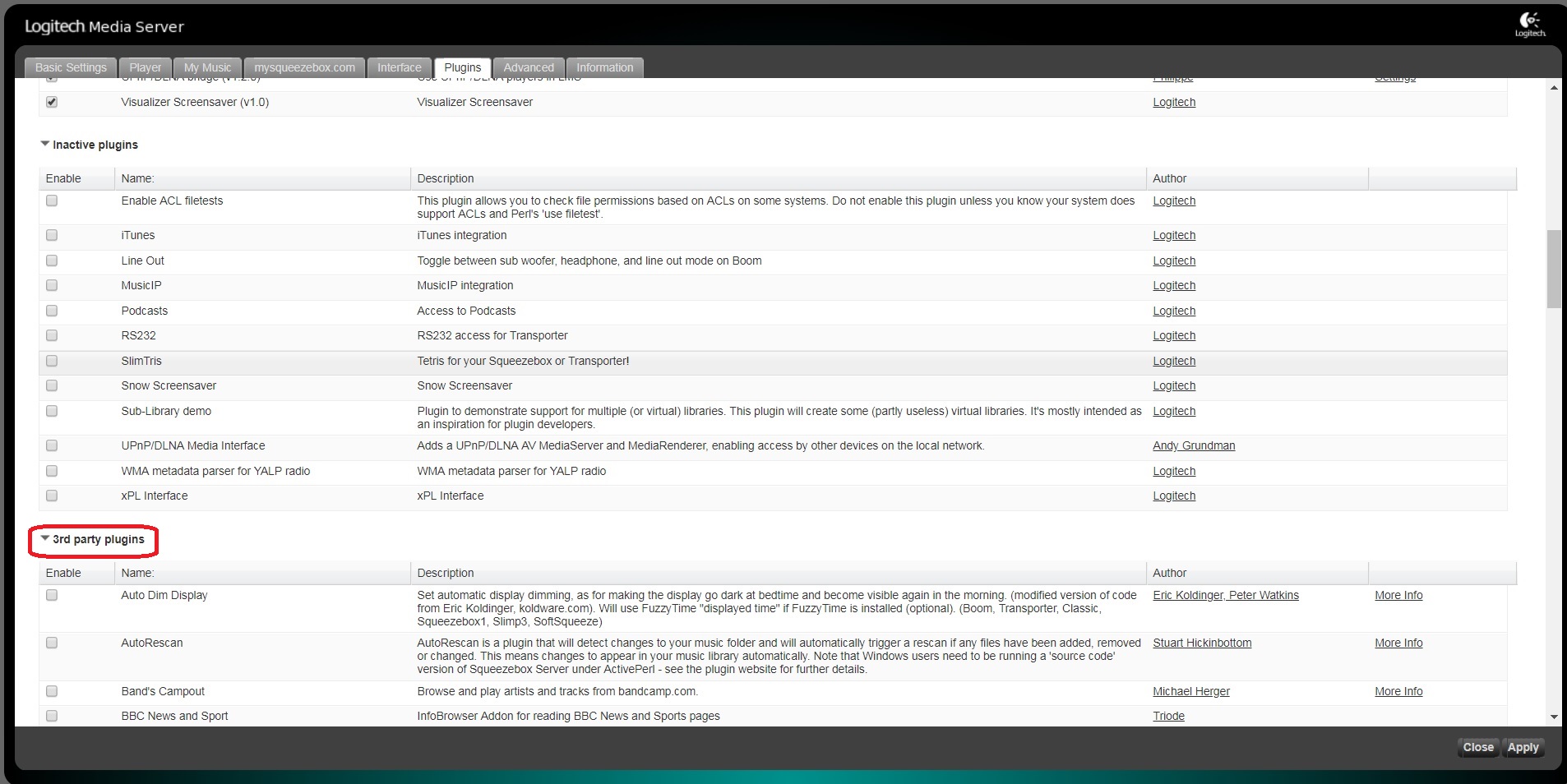This screenshot has height=784, width=1567.
Task: Enable the xPL Interface plugin
Action: tap(52, 496)
